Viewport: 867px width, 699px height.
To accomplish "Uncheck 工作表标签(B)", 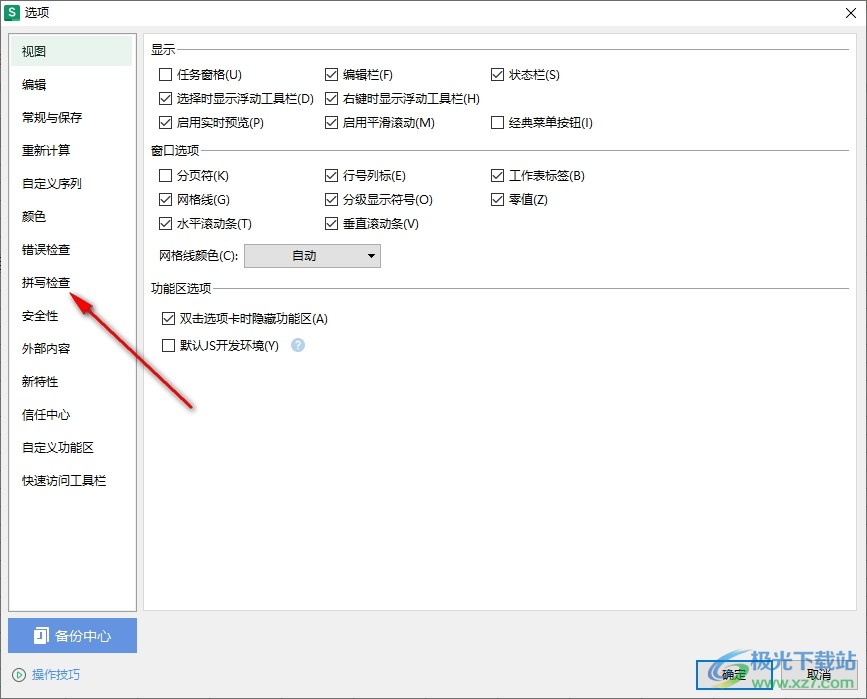I will pos(497,176).
